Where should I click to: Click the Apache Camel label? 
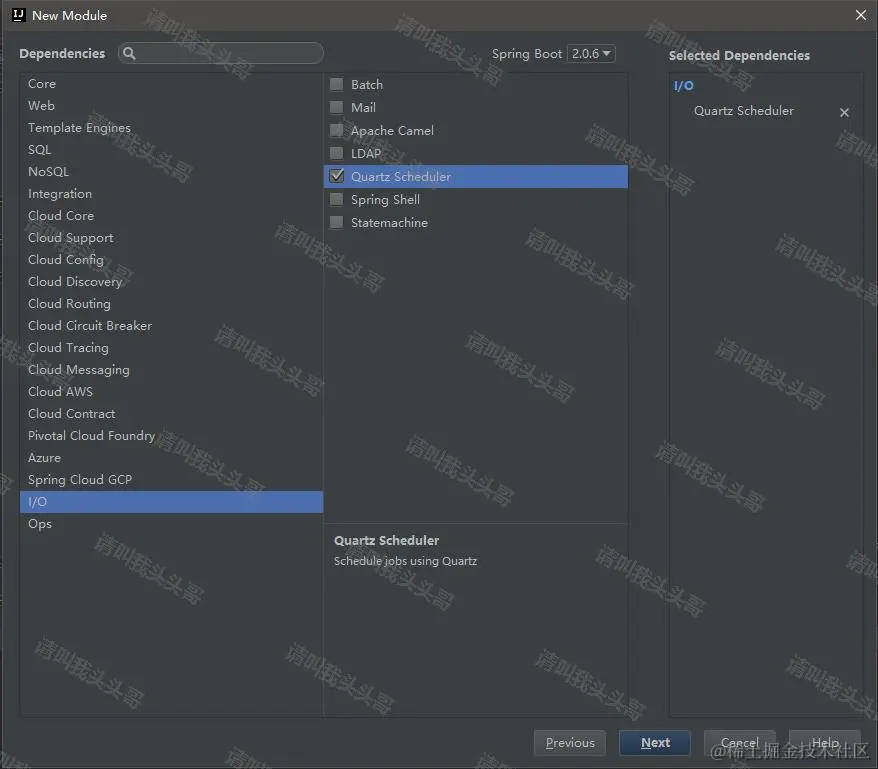pyautogui.click(x=392, y=131)
